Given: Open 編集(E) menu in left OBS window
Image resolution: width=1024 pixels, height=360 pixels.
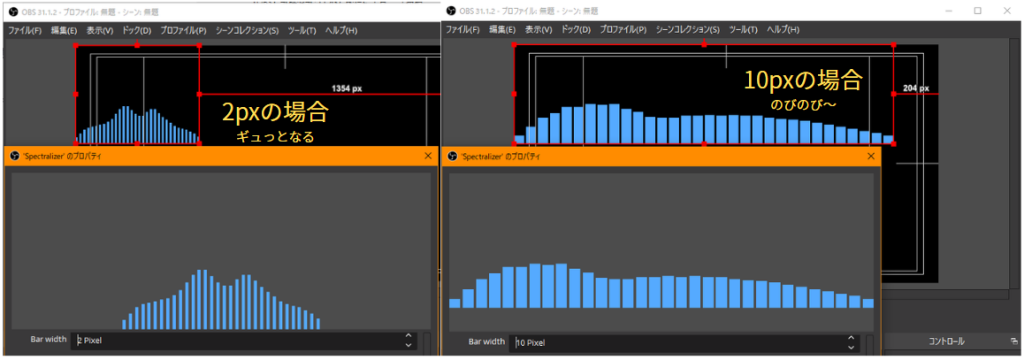Looking at the screenshot, I should [64, 31].
